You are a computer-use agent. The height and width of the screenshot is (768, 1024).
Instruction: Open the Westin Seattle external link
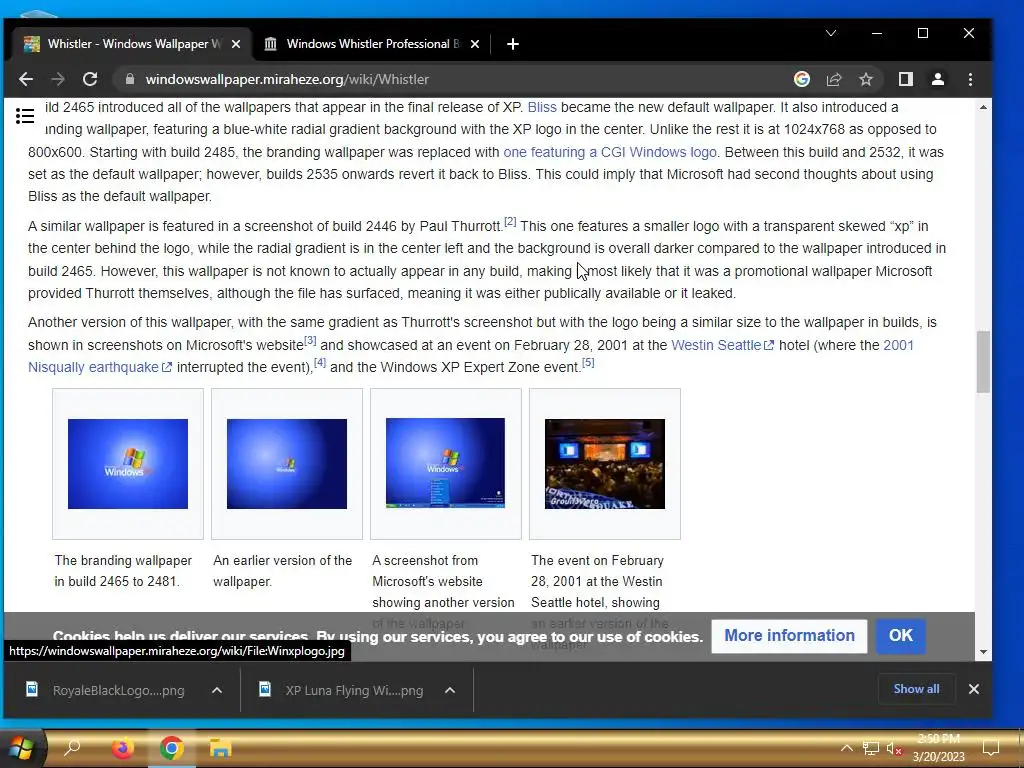pyautogui.click(x=722, y=345)
